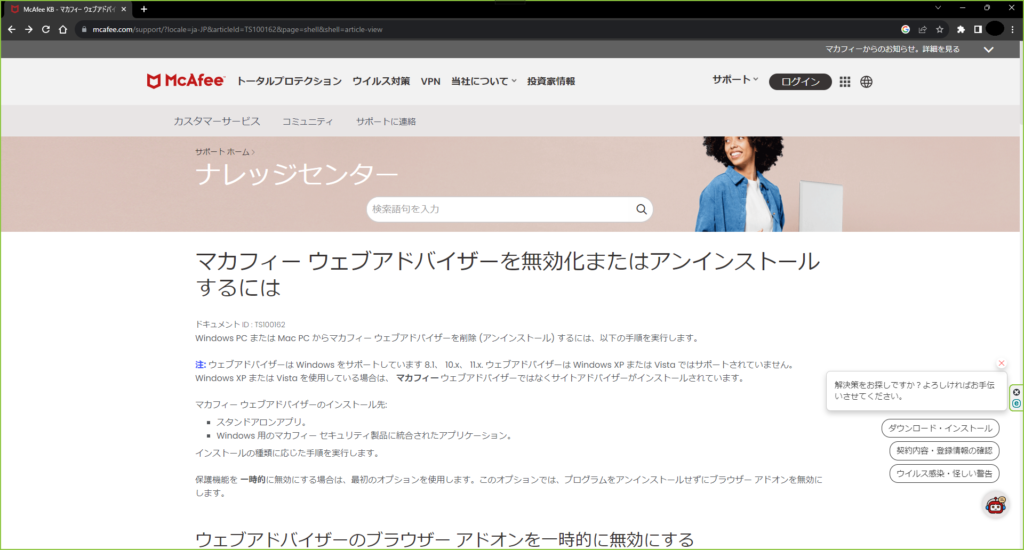
Task: Click the blue 注: note label
Action: pyautogui.click(x=200, y=364)
